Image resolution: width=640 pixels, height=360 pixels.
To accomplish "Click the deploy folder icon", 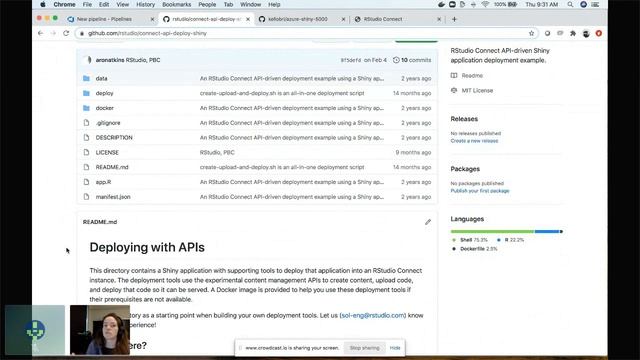I will click(86, 93).
